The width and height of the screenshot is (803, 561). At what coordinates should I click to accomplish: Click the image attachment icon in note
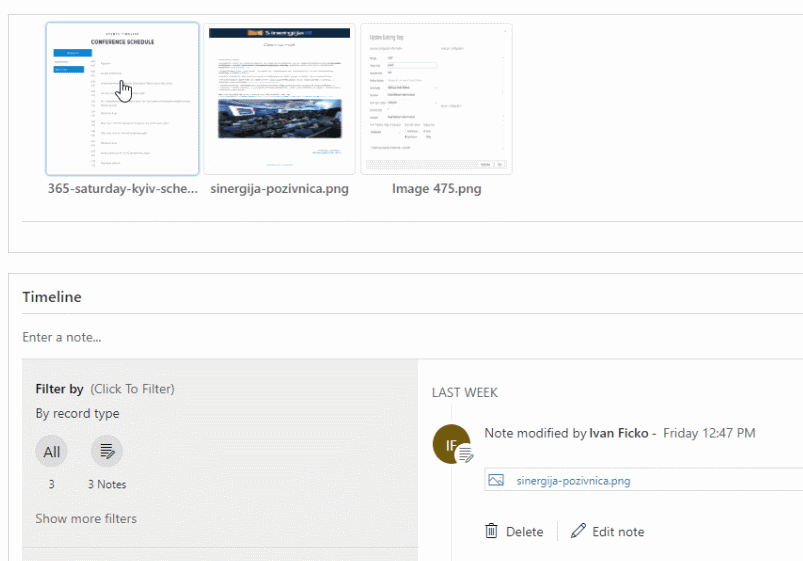click(x=496, y=481)
